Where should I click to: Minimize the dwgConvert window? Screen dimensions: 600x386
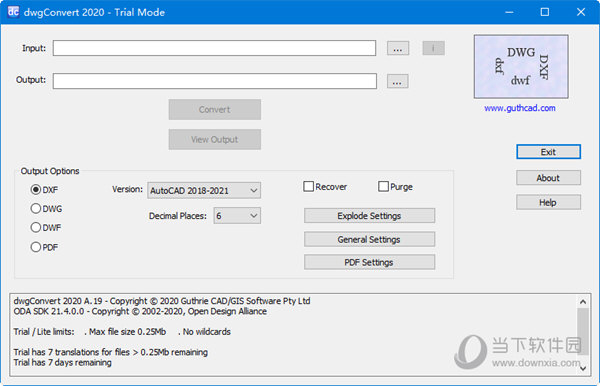tap(509, 12)
